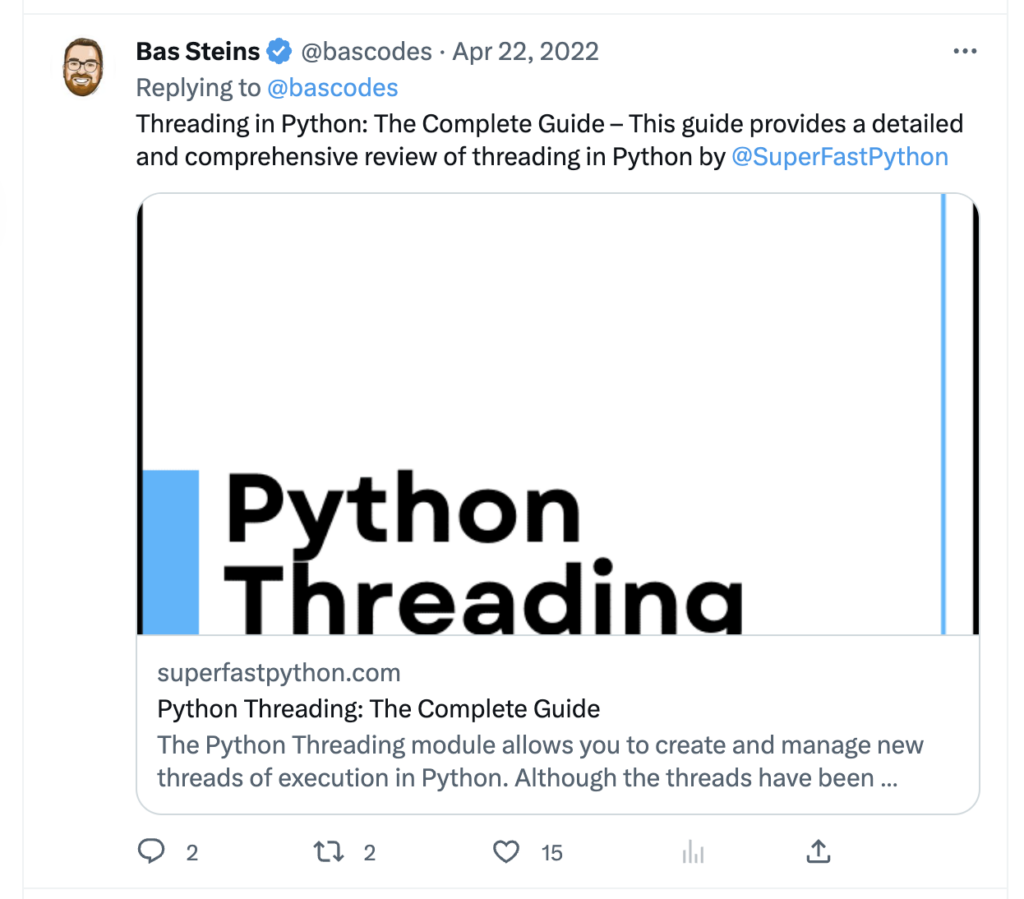This screenshot has height=899, width=1024.
Task: Click the reply speech bubble icon
Action: point(151,852)
